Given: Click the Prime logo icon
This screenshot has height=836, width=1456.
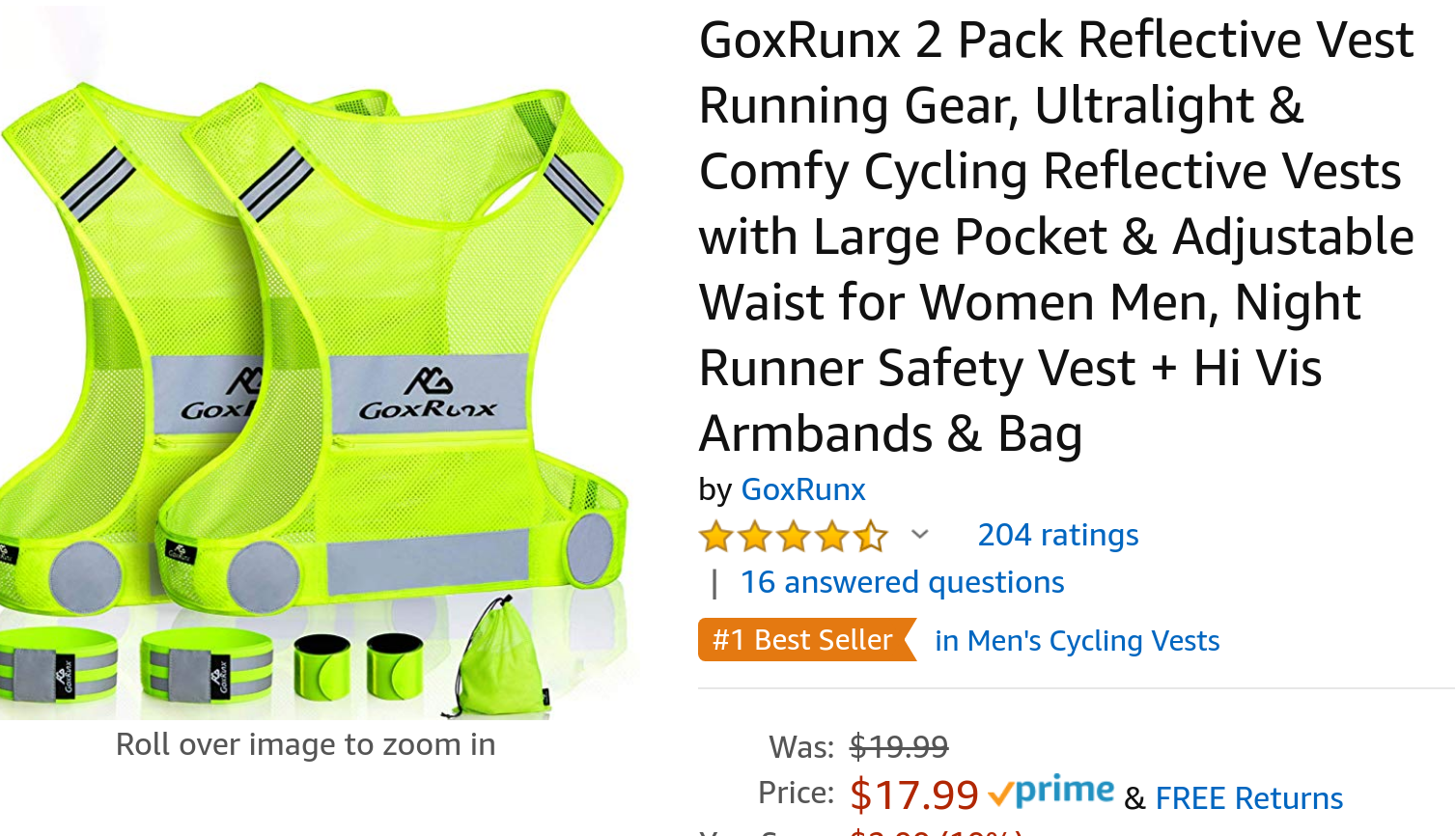Looking at the screenshot, I should click(1051, 792).
